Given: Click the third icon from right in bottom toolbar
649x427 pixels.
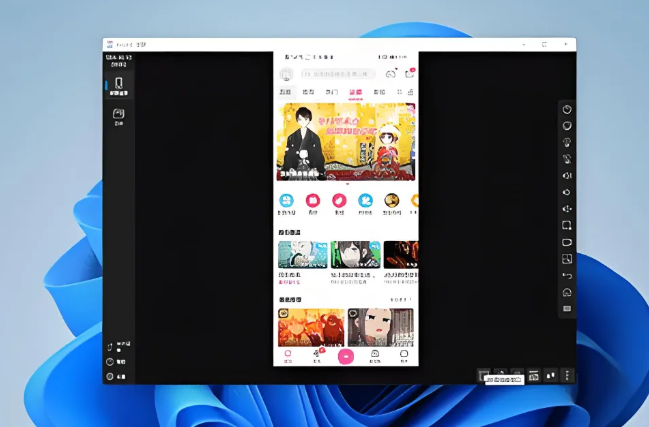Looking at the screenshot, I should 534,375.
